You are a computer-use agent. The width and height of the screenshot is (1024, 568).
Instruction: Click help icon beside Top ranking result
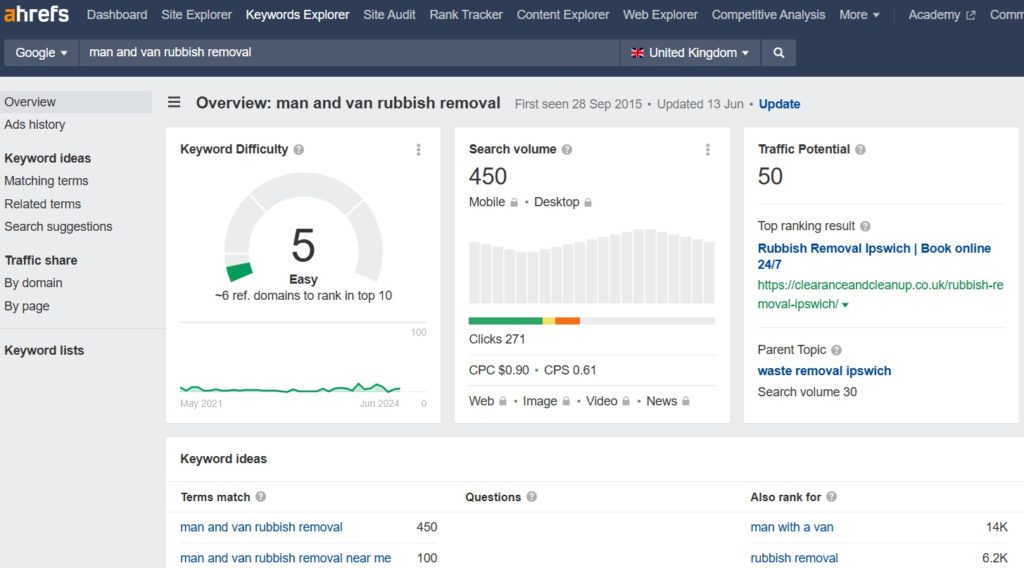pyautogui.click(x=865, y=227)
